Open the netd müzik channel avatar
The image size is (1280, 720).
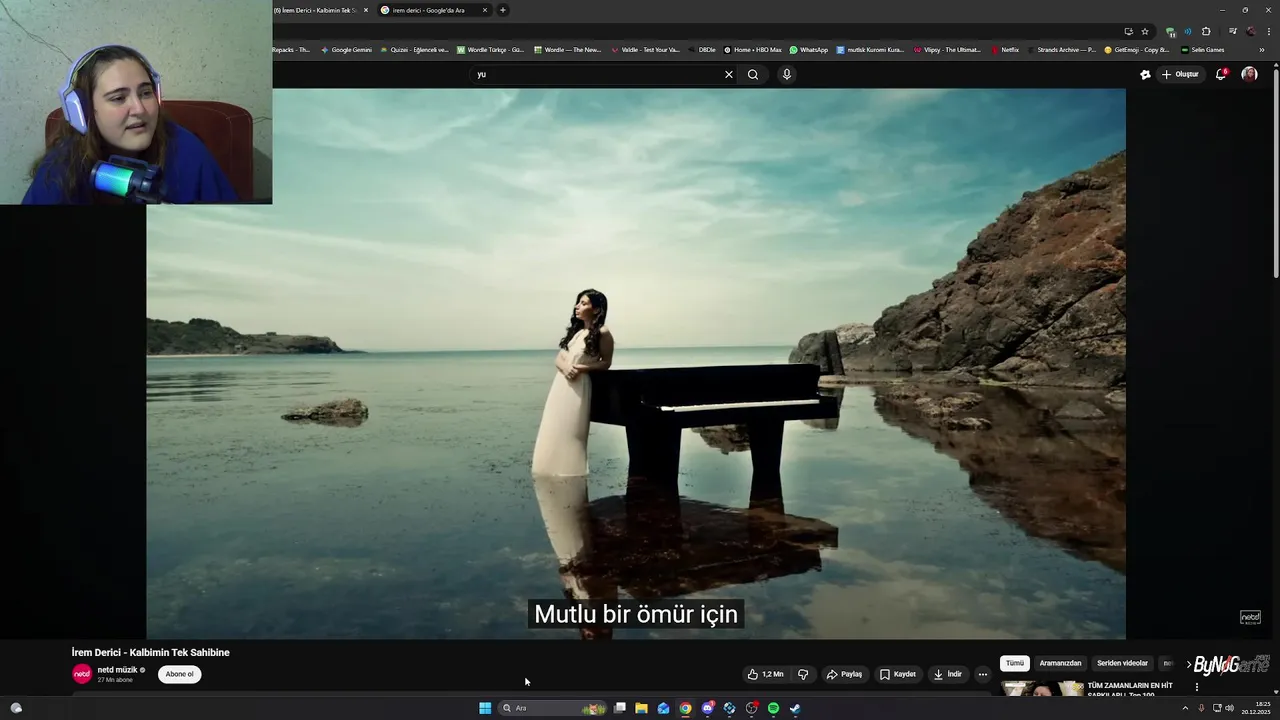coord(82,674)
